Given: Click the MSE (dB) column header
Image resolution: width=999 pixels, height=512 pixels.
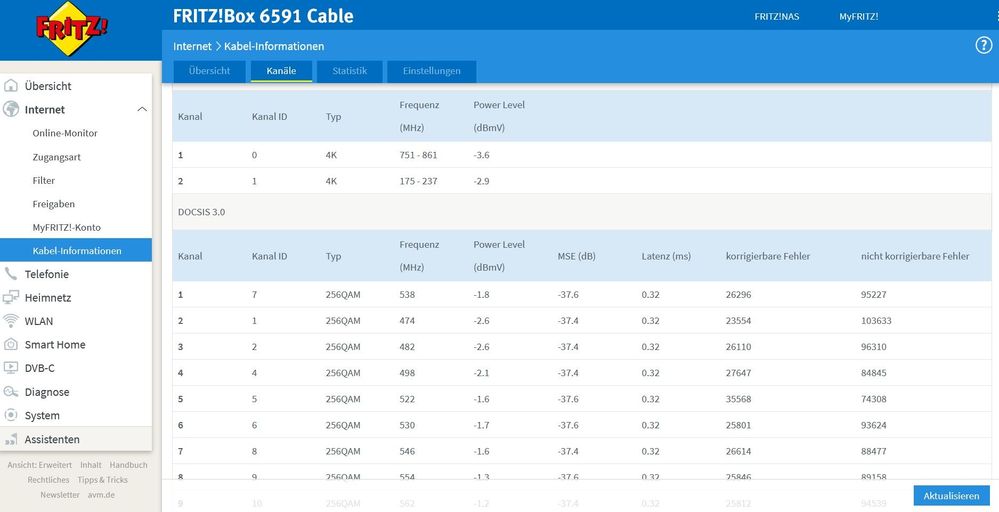Looking at the screenshot, I should pos(577,256).
